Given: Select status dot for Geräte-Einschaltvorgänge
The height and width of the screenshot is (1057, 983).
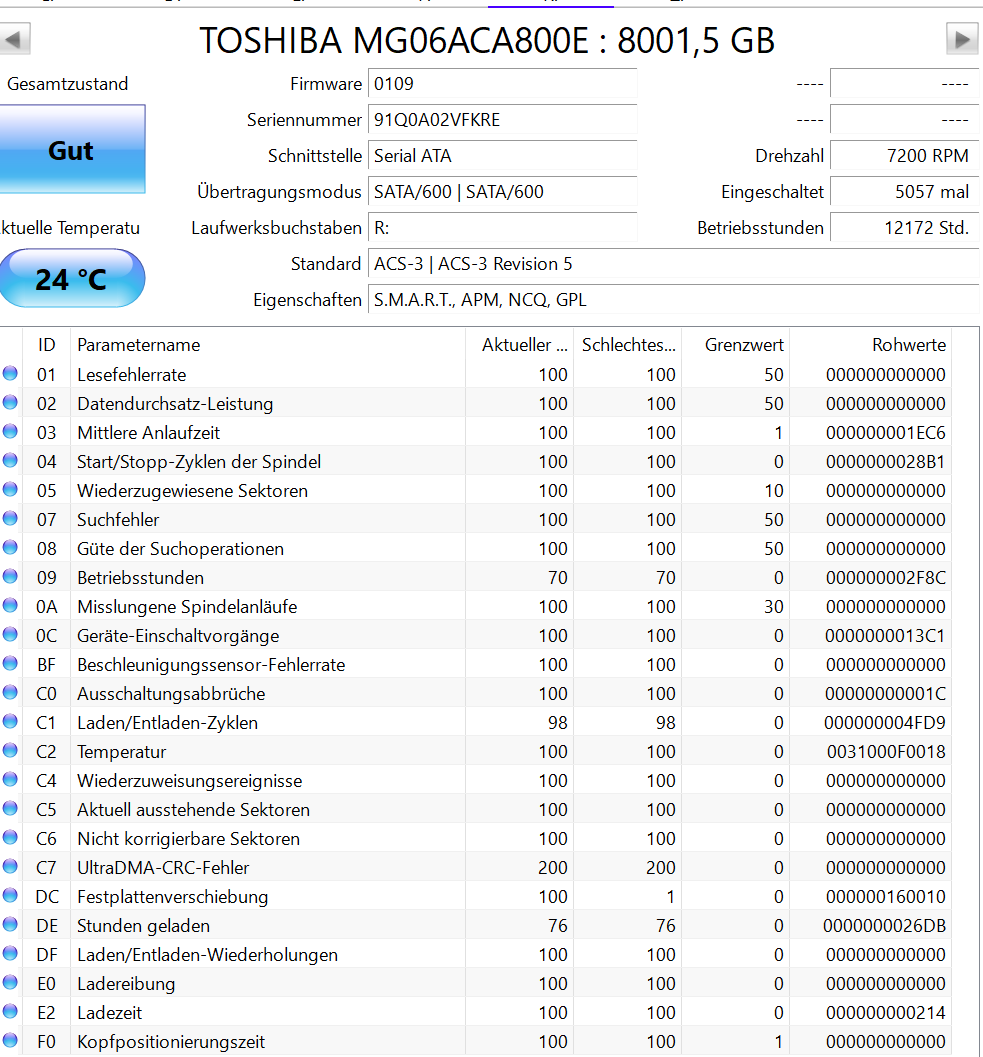Looking at the screenshot, I should [10, 634].
